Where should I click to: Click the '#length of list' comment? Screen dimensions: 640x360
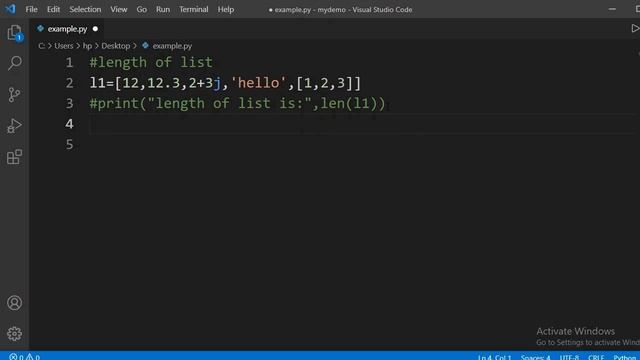(x=151, y=62)
